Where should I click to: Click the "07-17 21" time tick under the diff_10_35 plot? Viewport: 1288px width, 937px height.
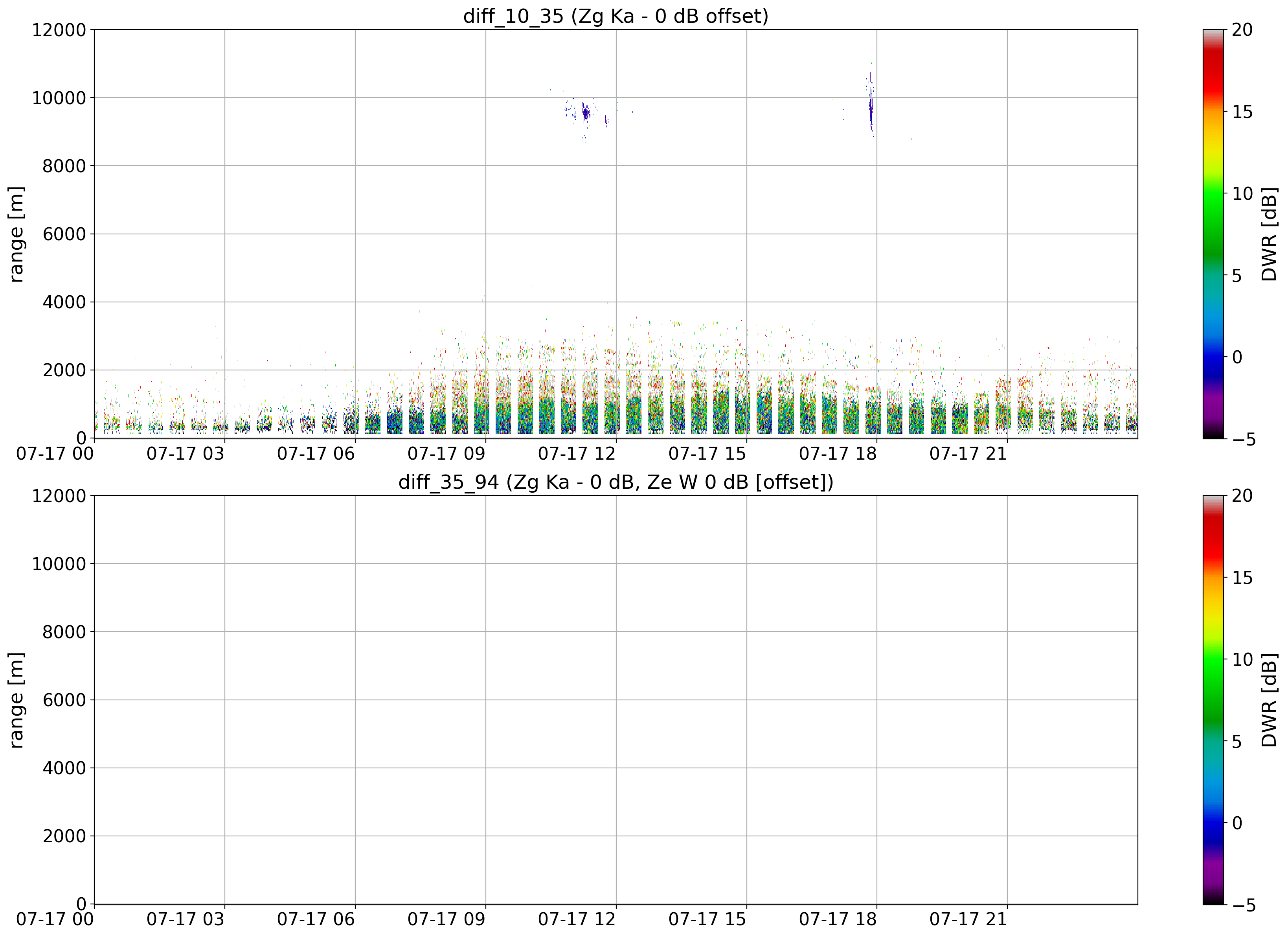pos(968,453)
